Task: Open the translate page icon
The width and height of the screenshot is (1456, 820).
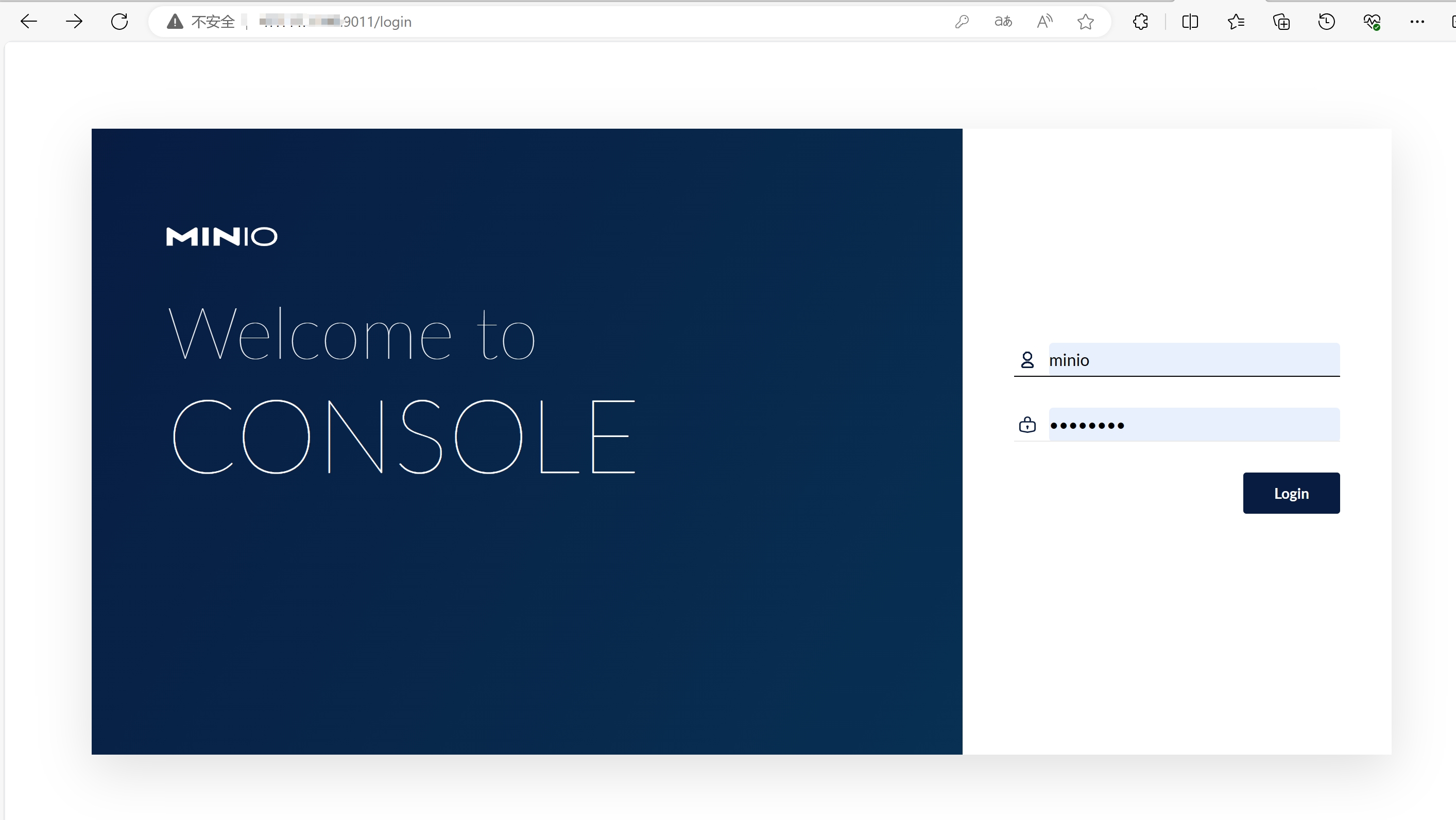Action: pos(1003,22)
